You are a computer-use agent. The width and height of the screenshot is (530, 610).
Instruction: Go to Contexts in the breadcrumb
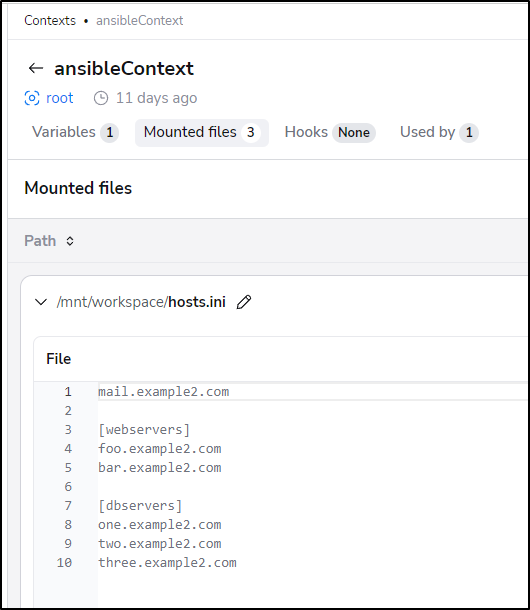click(x=50, y=20)
